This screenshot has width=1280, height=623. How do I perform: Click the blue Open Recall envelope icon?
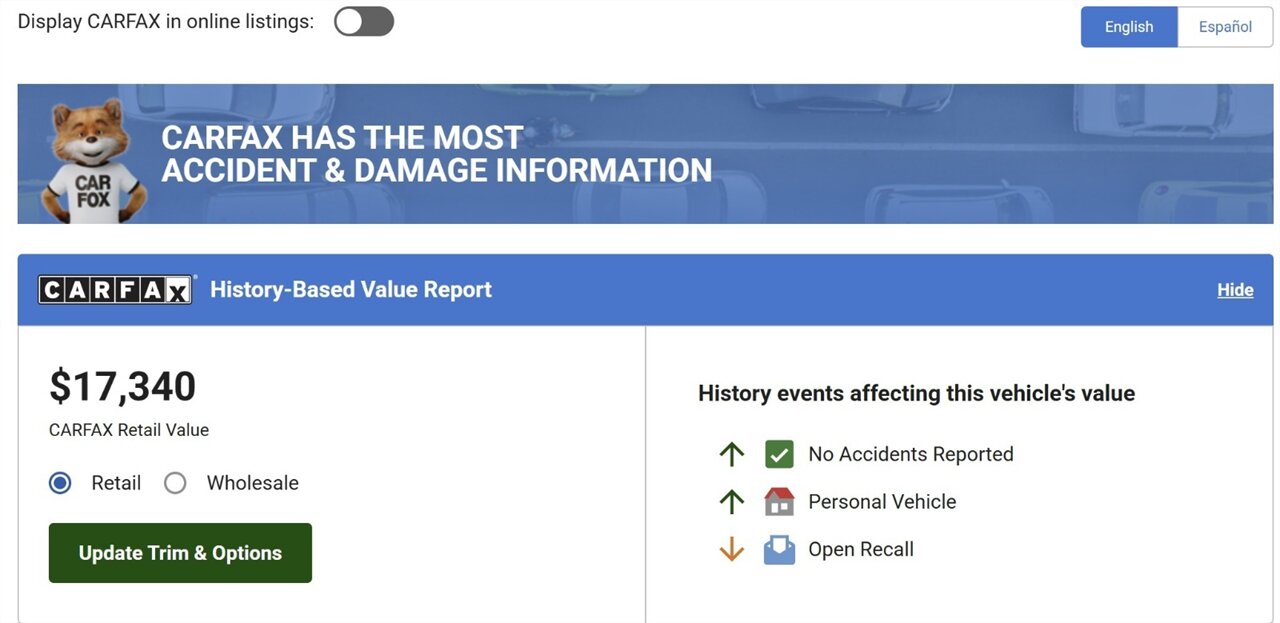point(779,550)
